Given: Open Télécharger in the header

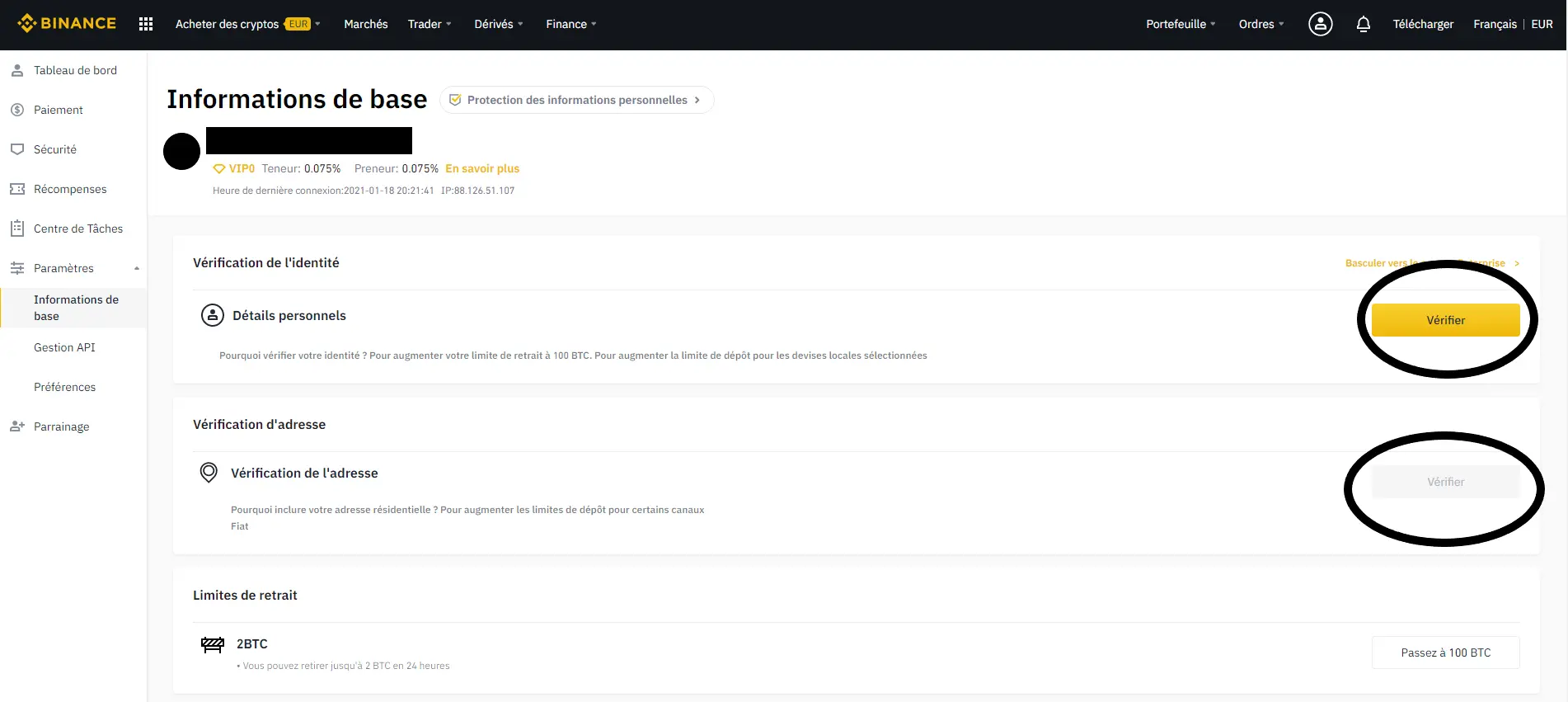Looking at the screenshot, I should tap(1423, 24).
